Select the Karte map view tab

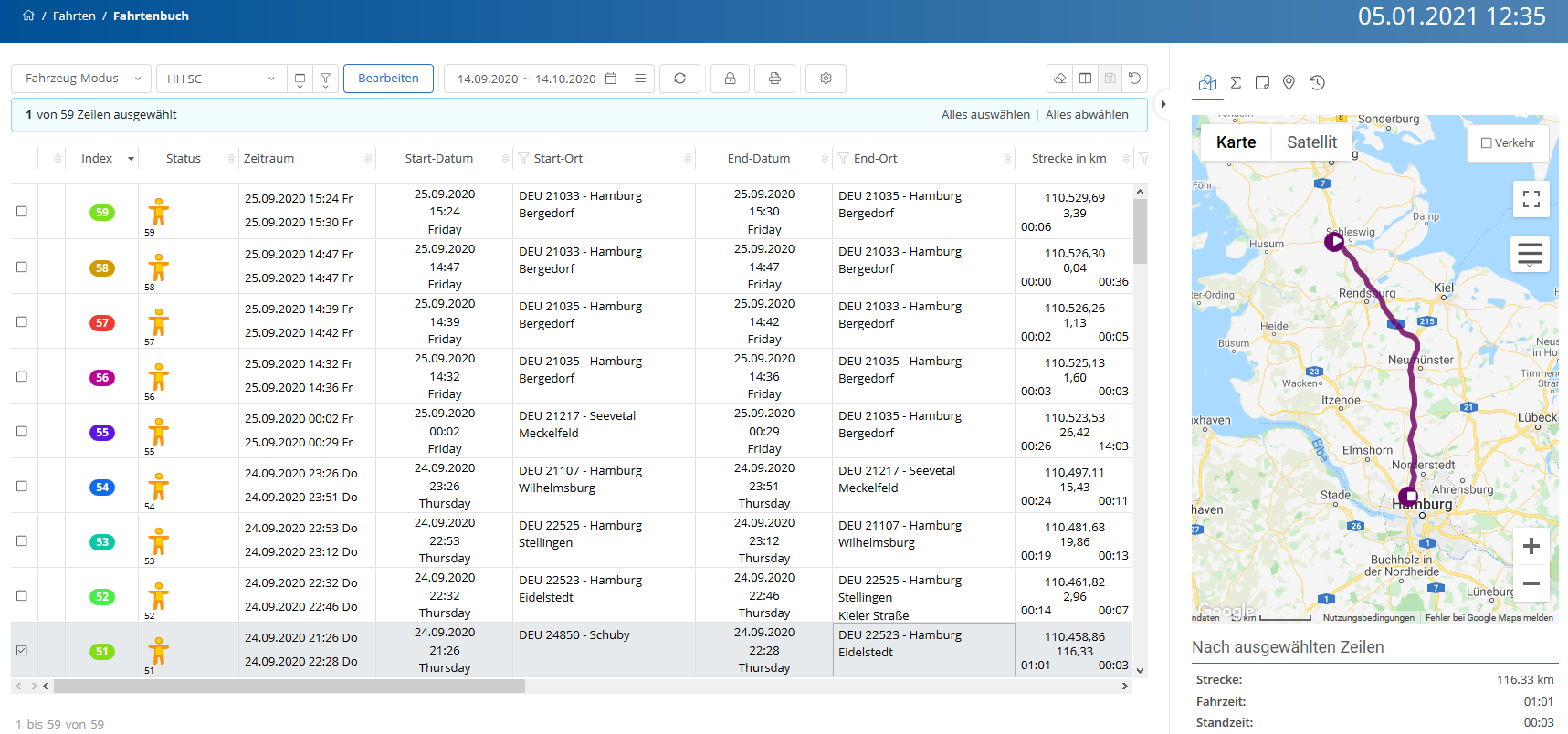[1236, 142]
